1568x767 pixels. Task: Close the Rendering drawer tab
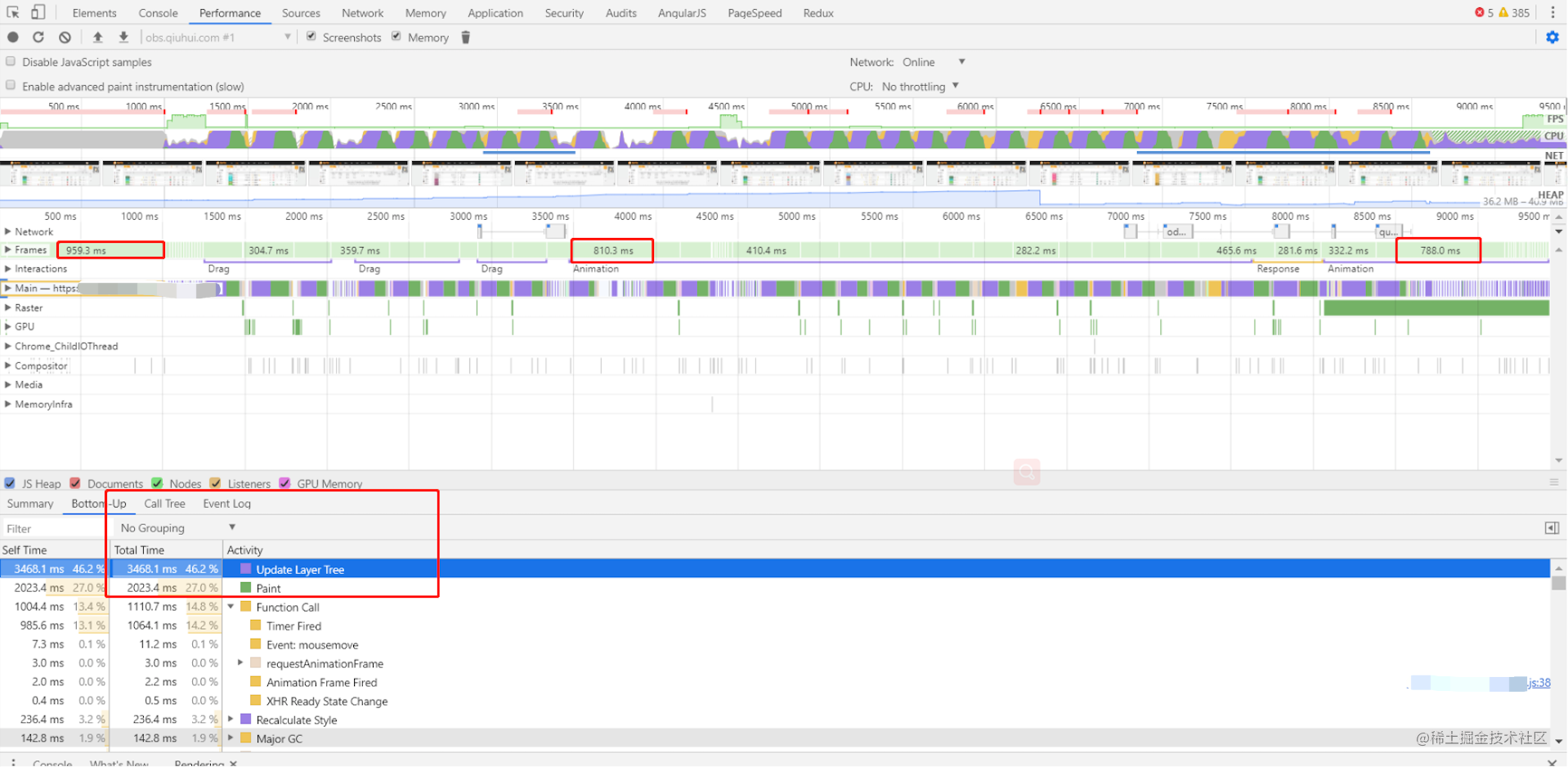(233, 763)
